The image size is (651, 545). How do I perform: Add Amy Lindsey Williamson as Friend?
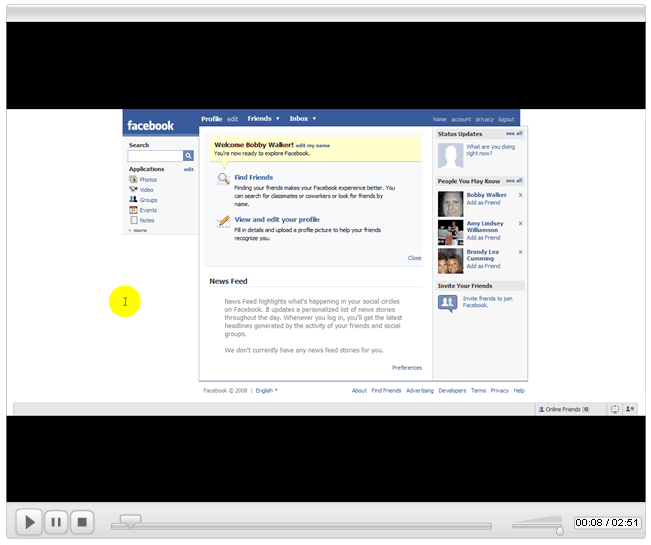tap(483, 237)
